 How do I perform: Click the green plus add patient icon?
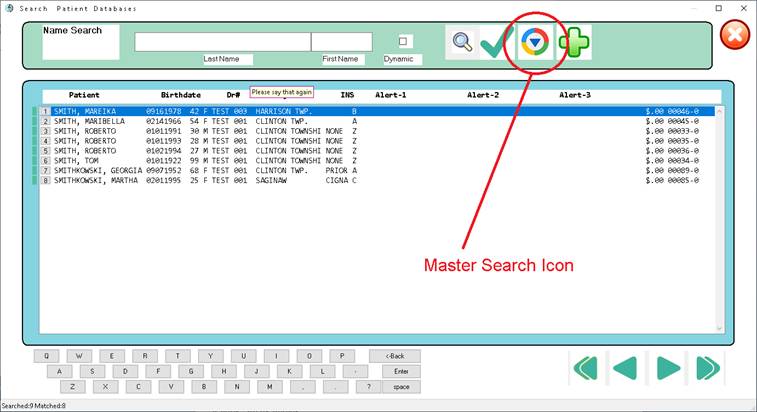point(574,42)
